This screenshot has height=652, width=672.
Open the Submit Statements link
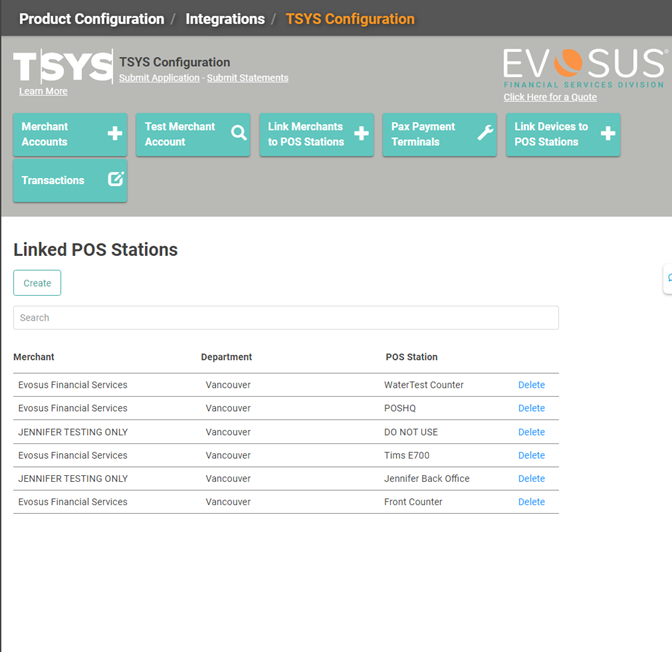tap(248, 78)
